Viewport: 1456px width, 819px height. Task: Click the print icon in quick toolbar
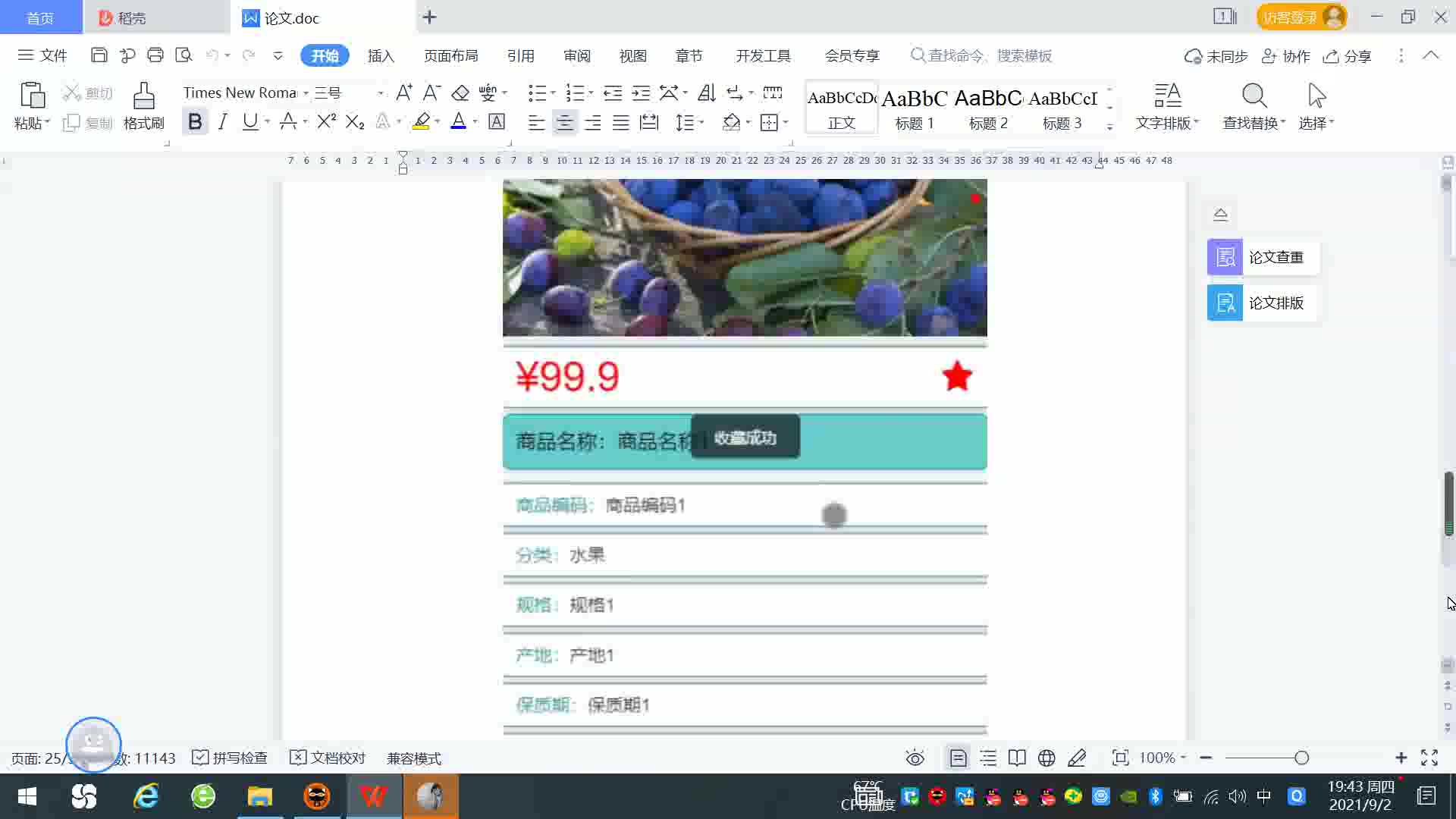[x=155, y=55]
